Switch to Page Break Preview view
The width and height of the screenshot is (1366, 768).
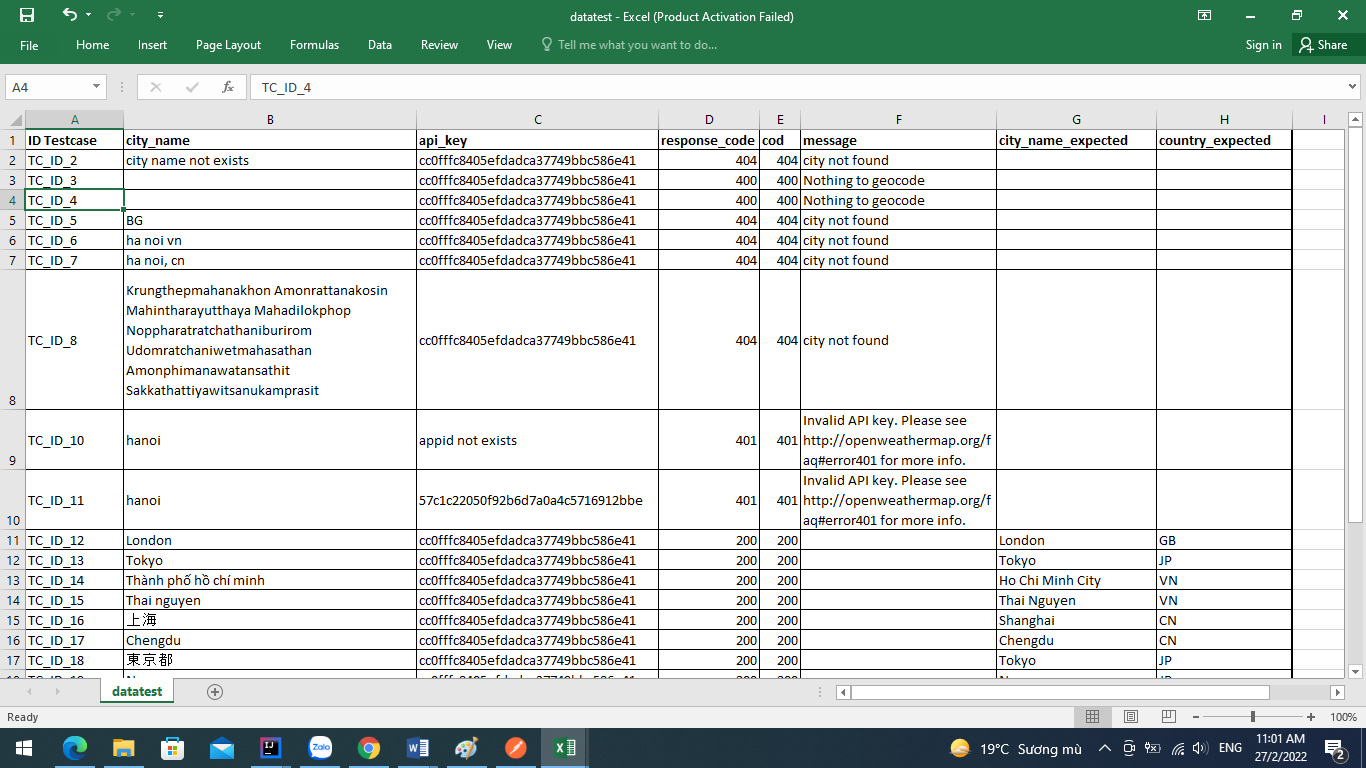click(x=1168, y=717)
